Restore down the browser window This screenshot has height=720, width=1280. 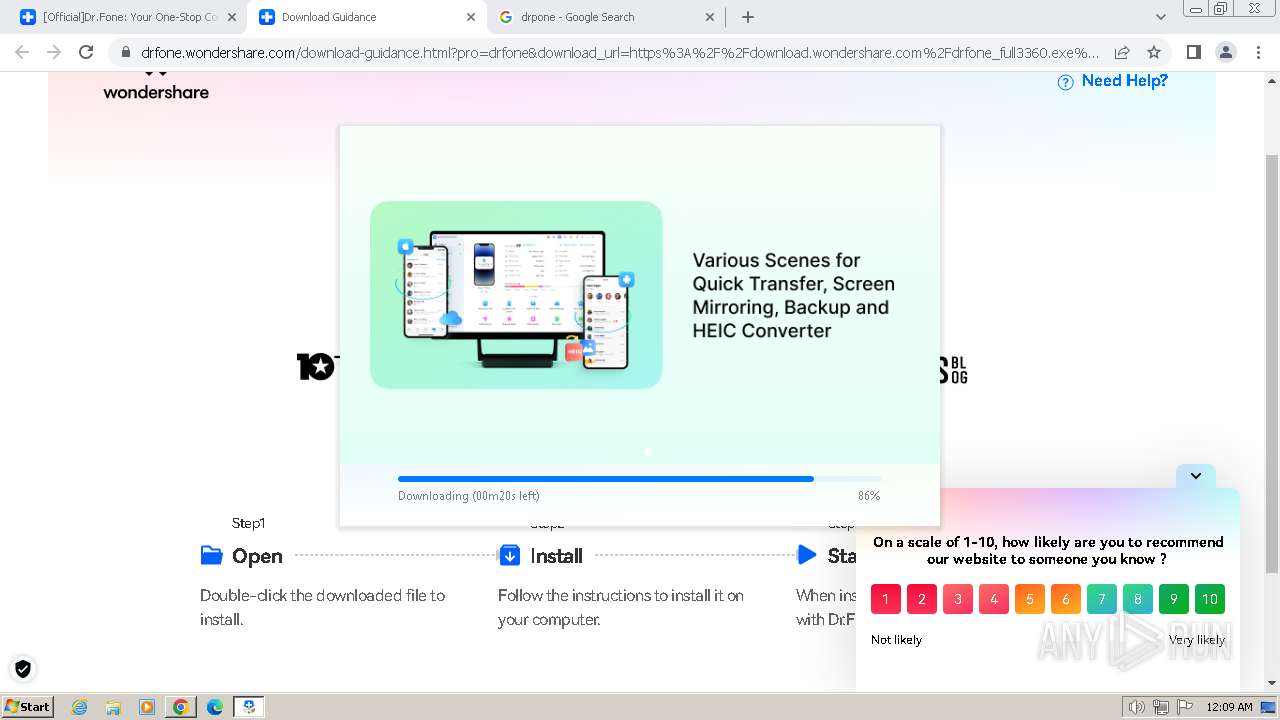pyautogui.click(x=1221, y=8)
